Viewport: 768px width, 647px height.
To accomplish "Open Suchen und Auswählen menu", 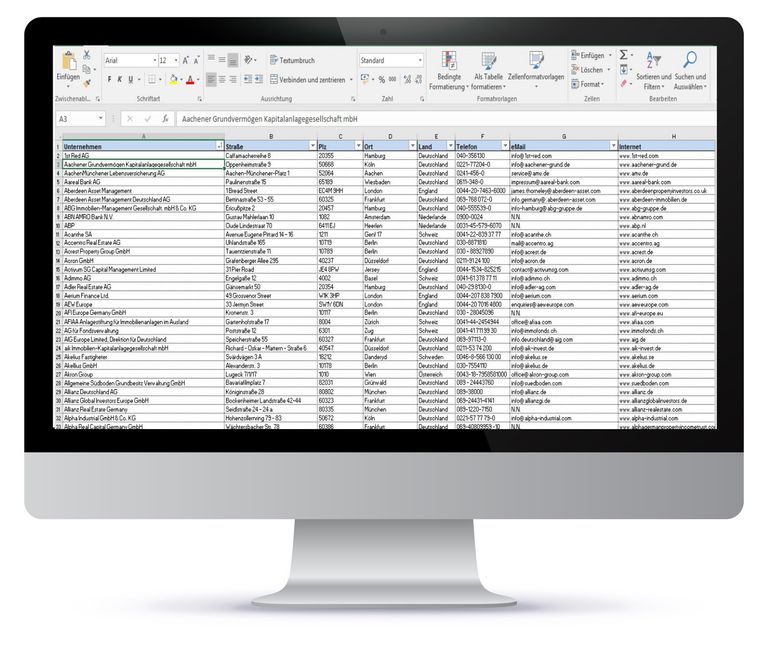I will [690, 71].
